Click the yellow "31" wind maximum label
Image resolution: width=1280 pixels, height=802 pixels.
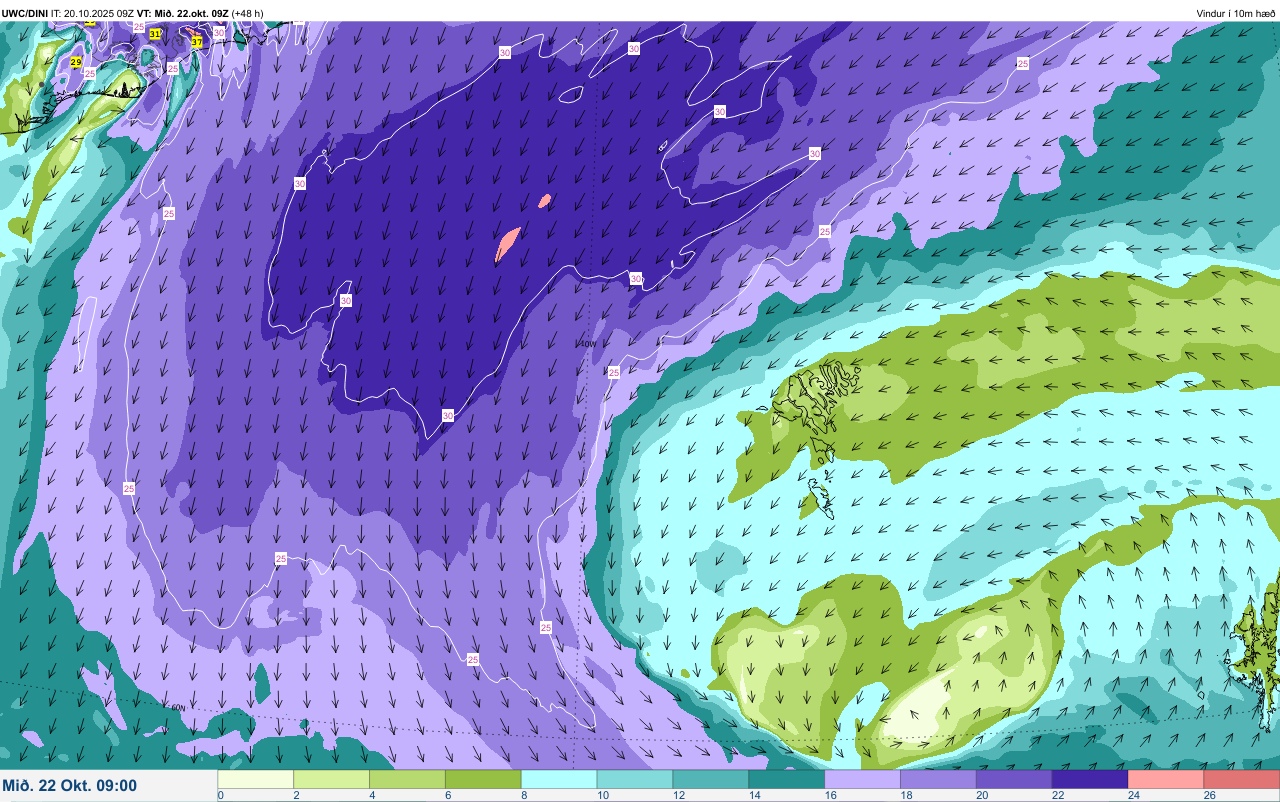click(x=155, y=34)
